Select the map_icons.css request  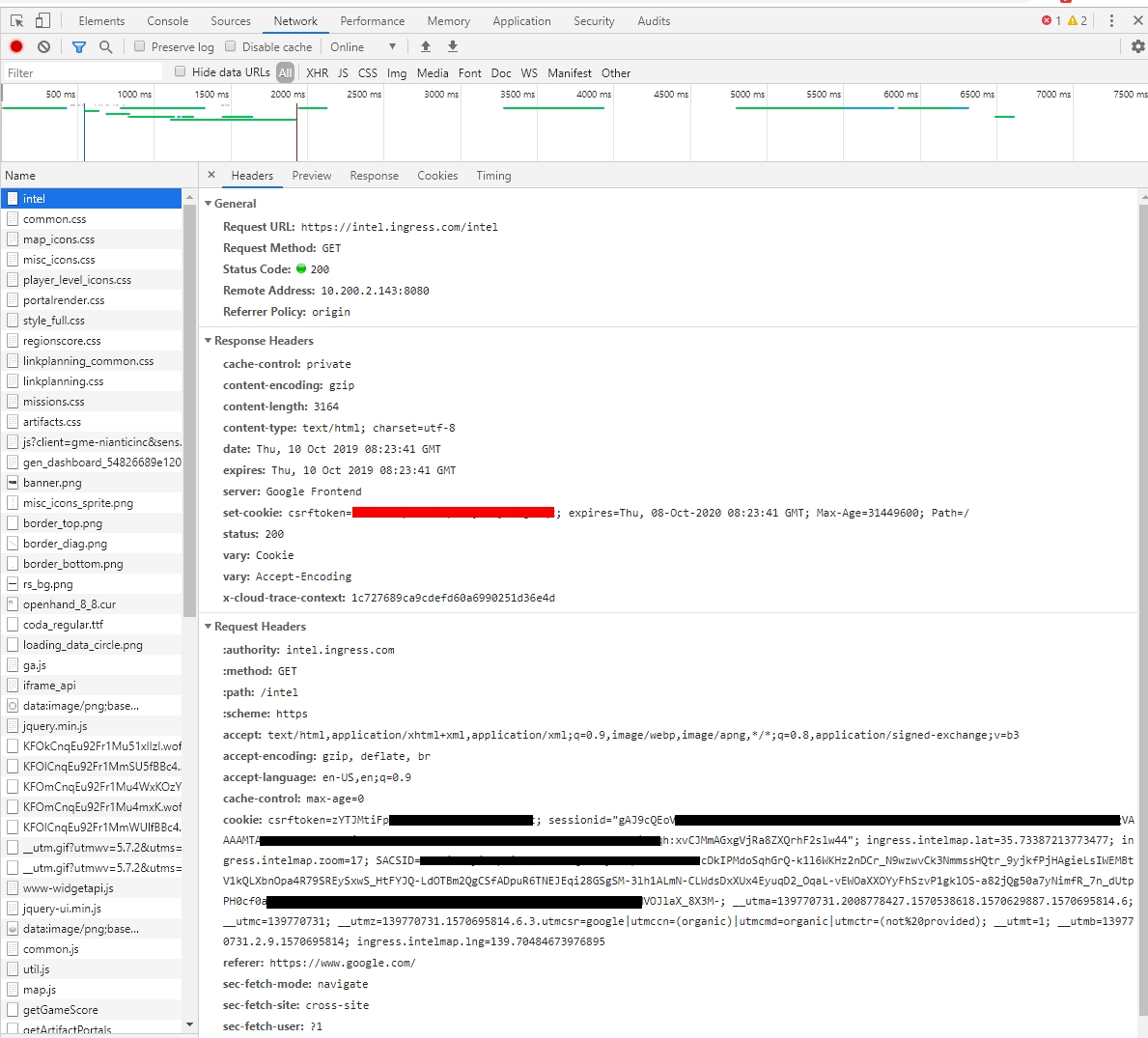coord(92,239)
